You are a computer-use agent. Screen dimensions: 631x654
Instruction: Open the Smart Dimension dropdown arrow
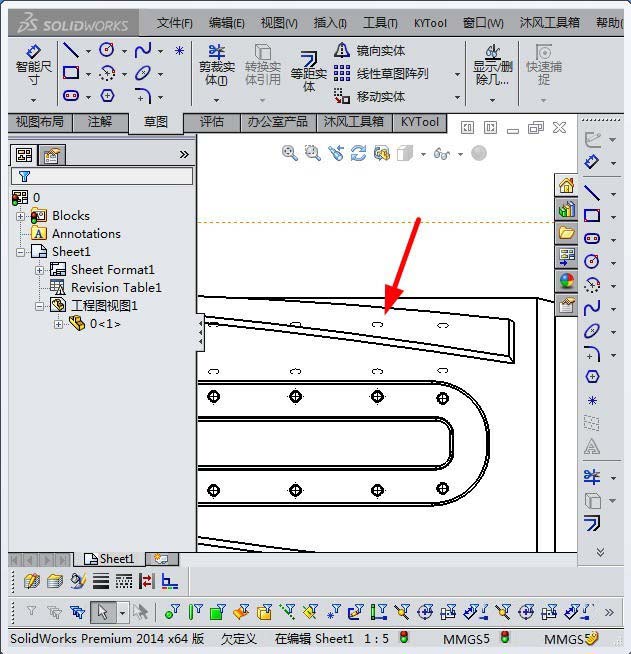(33, 100)
